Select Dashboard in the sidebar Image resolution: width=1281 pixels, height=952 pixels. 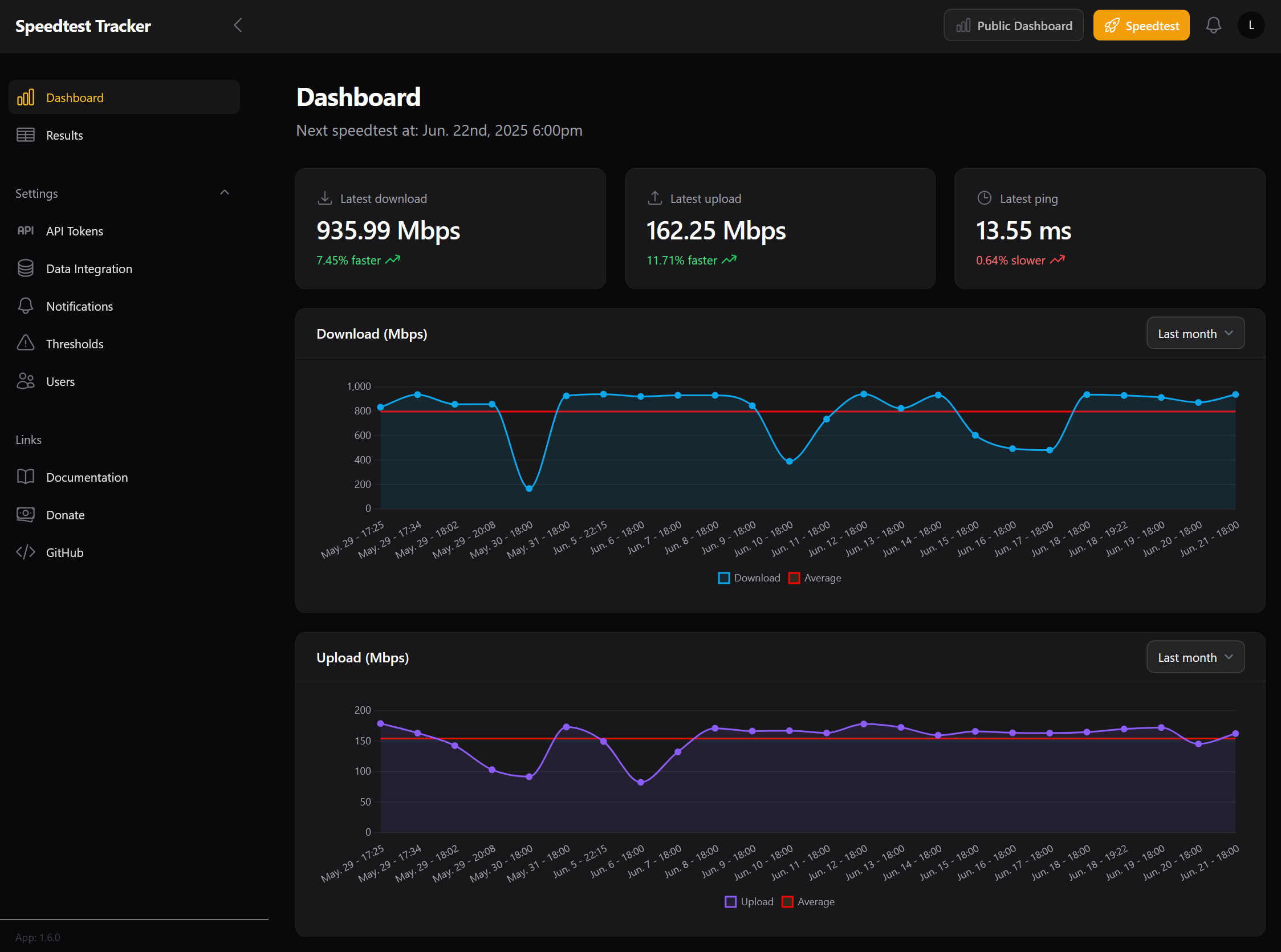click(75, 97)
